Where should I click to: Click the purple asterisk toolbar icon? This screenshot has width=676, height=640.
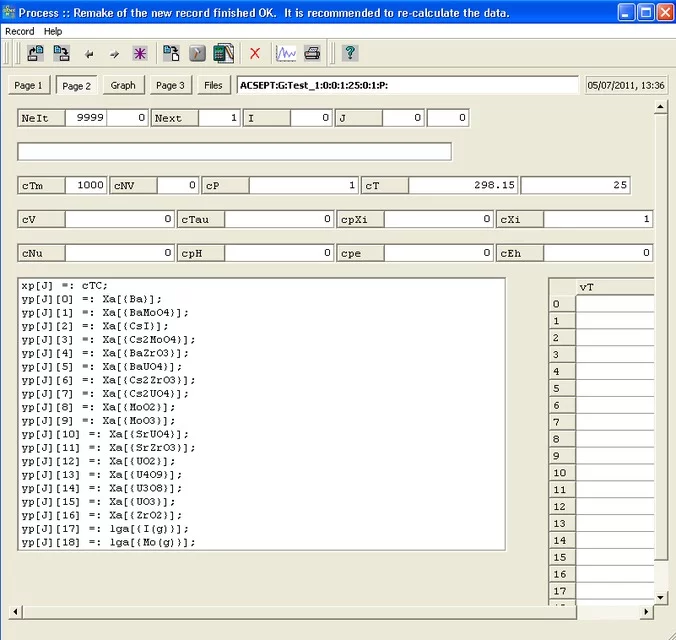[x=140, y=54]
